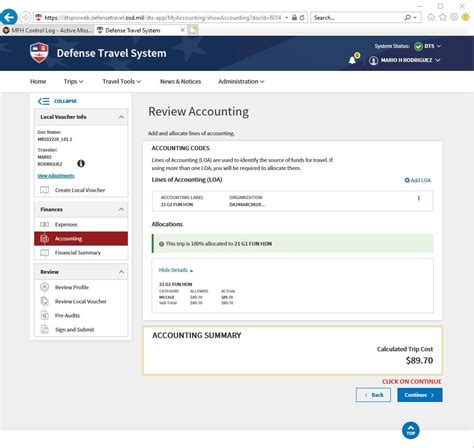Screen dimensions: 474x448
Task: Expand the Mario H Rodriguez user menu
Action: tap(411, 60)
